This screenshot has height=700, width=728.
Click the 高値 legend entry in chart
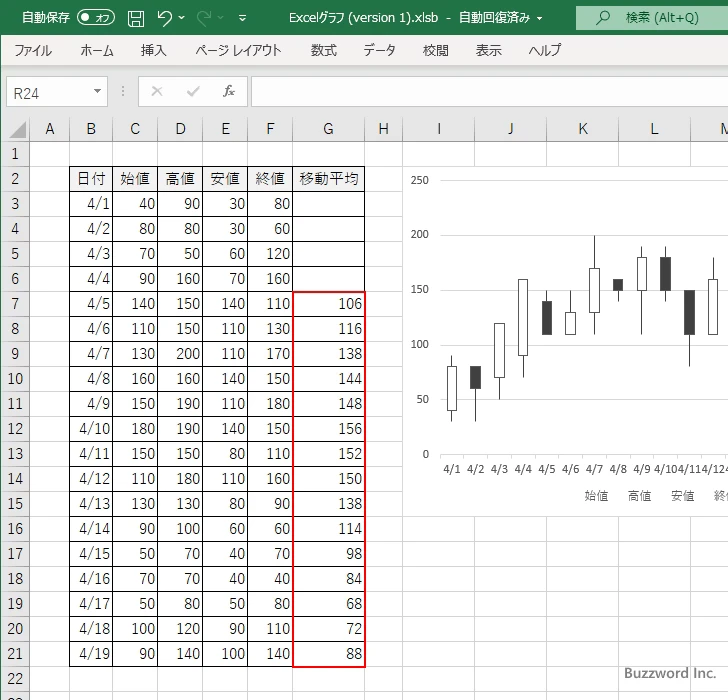(639, 496)
